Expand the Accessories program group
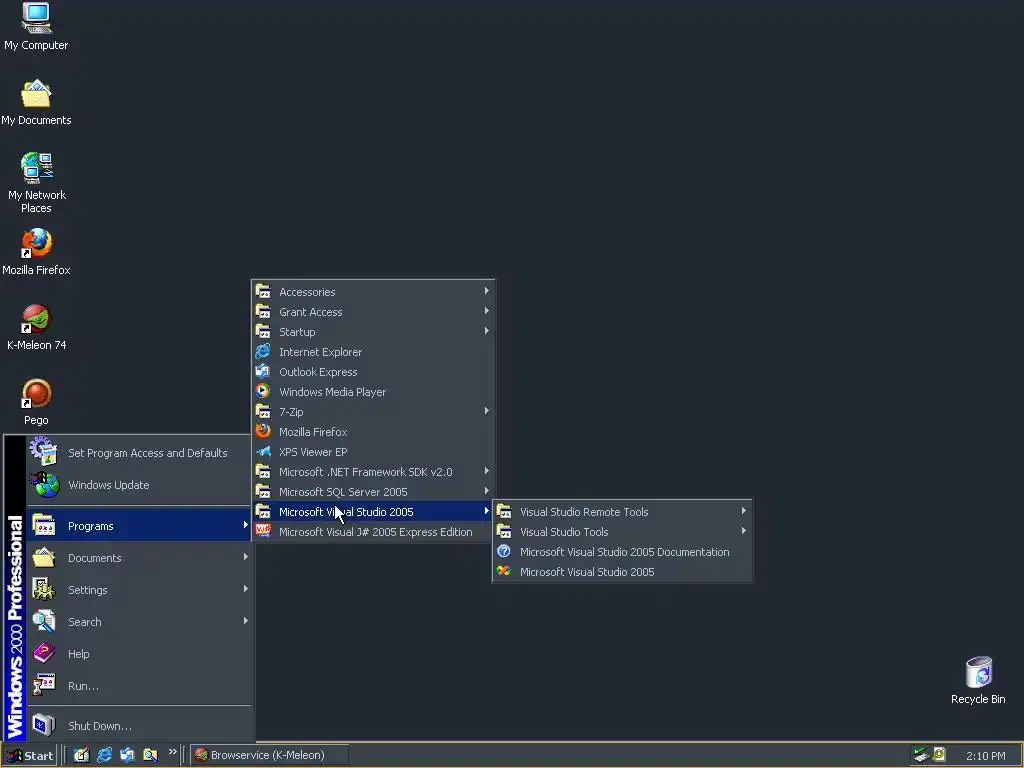The height and width of the screenshot is (768, 1024). click(373, 292)
